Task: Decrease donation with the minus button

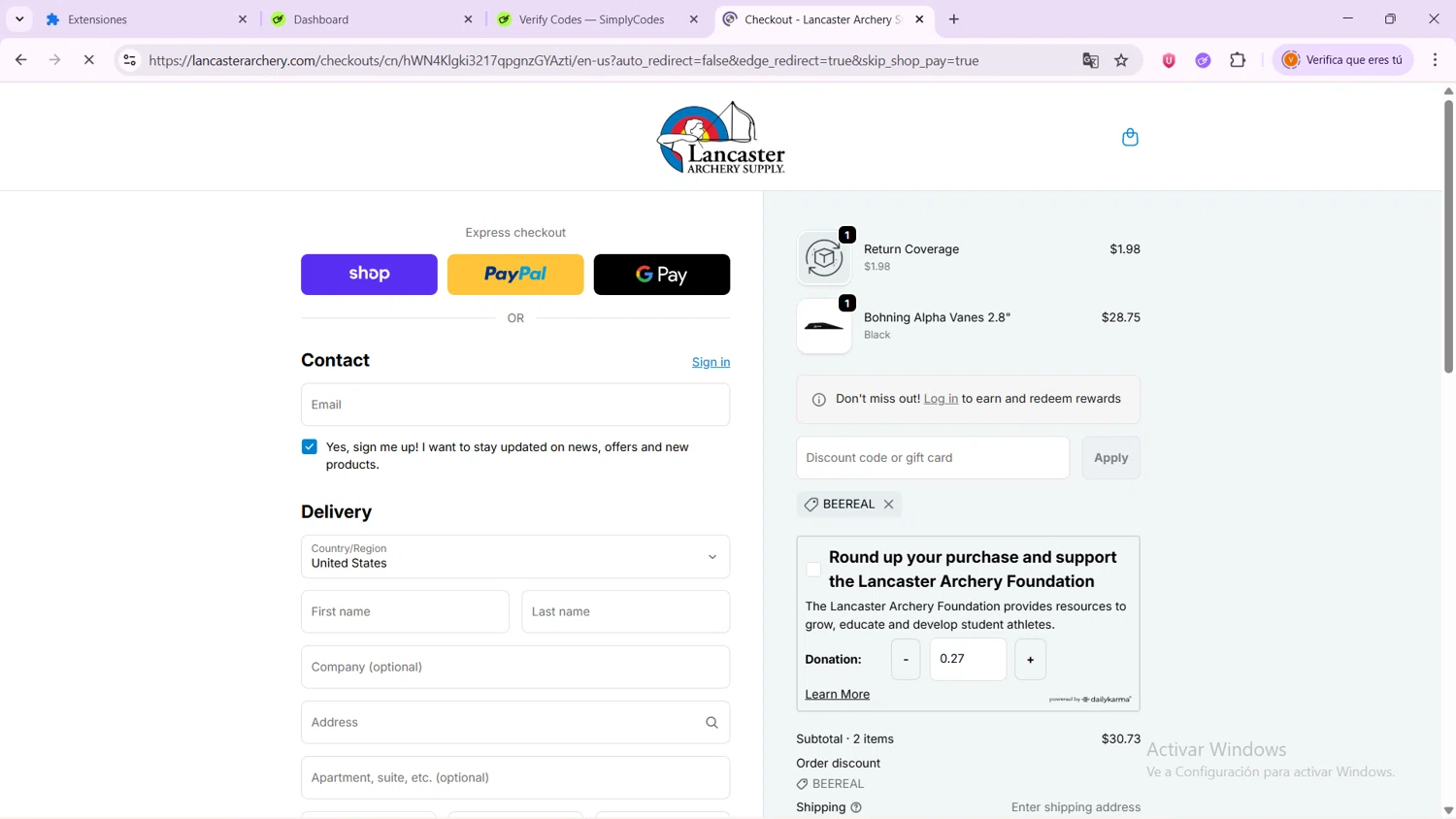Action: pyautogui.click(x=906, y=660)
